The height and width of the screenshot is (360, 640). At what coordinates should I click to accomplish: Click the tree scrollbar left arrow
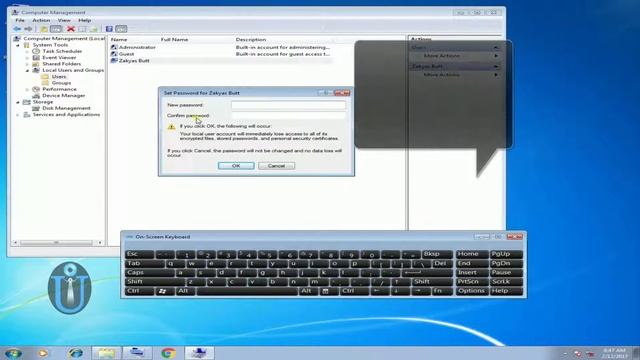[16, 242]
